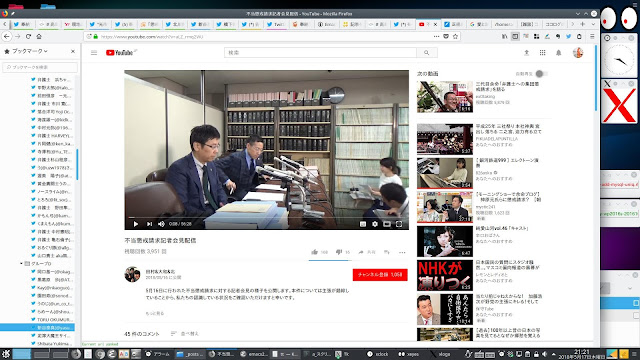
Task: Click the YouTube search magnifier button
Action: click(427, 53)
